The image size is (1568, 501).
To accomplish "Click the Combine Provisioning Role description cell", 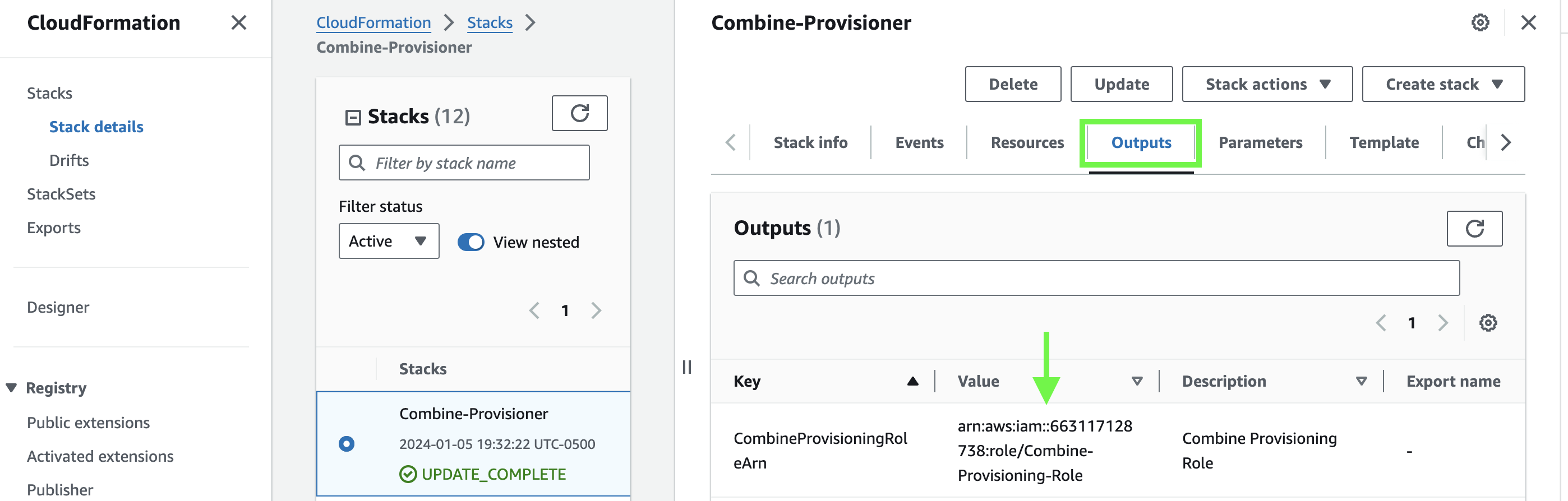I will [x=1260, y=451].
